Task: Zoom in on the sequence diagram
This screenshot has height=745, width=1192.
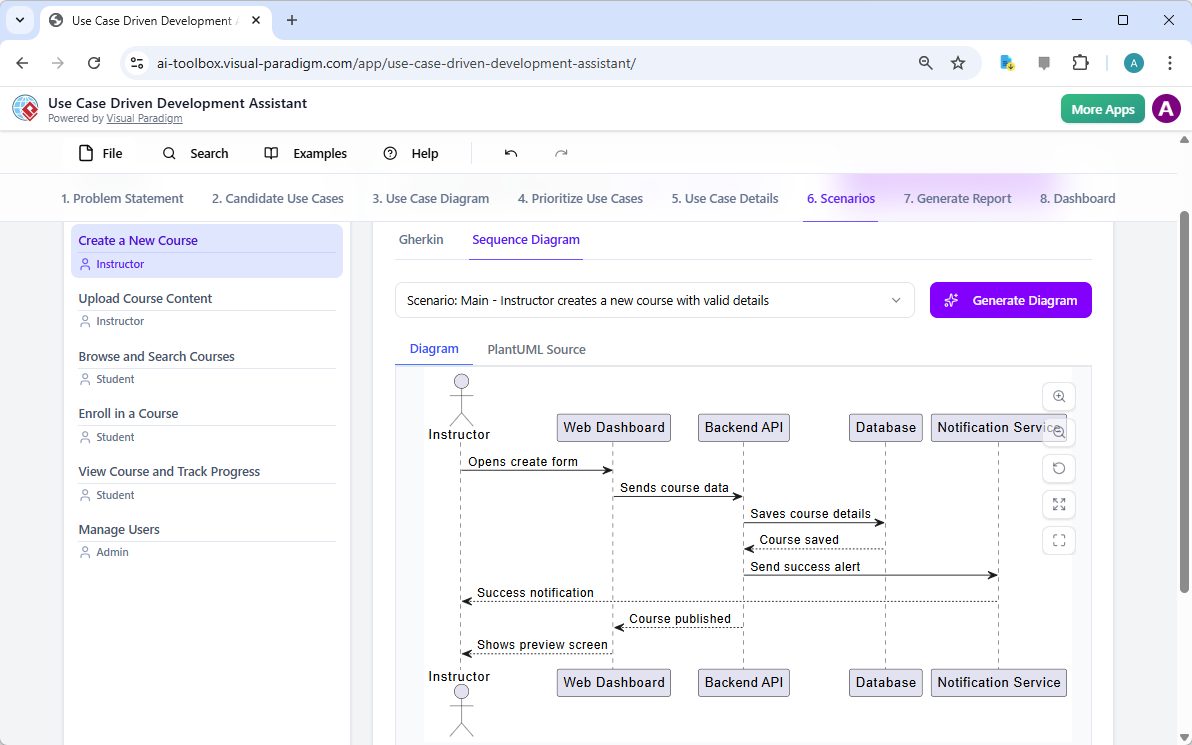Action: pos(1059,396)
